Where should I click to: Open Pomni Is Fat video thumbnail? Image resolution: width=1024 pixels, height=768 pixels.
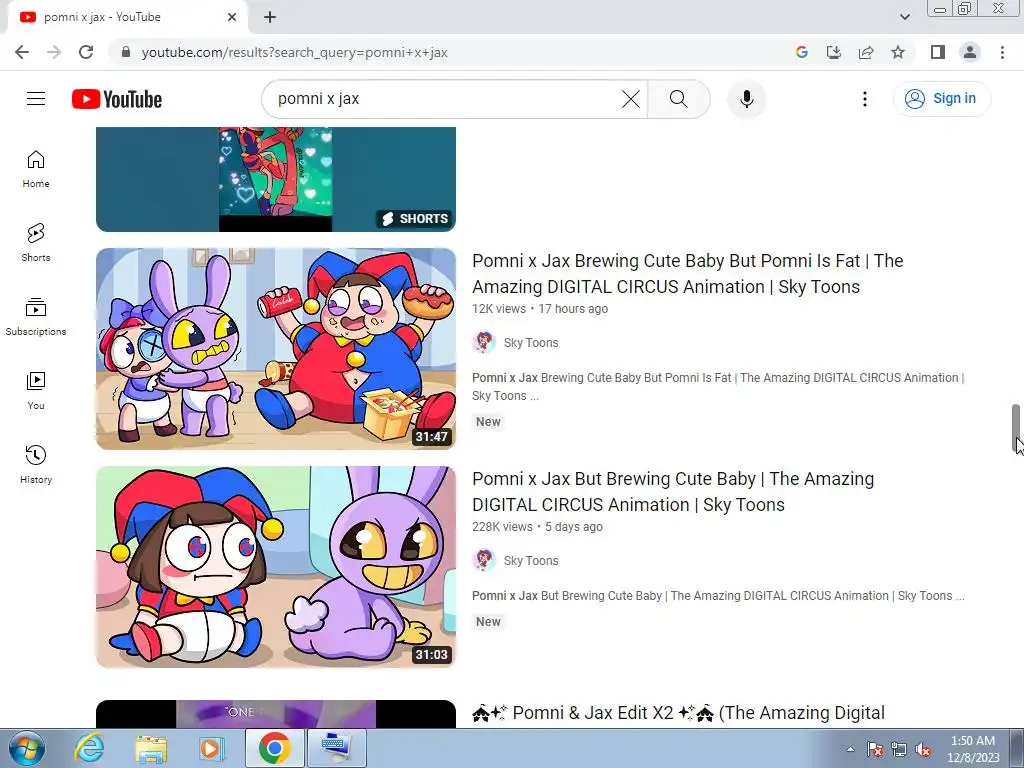tap(276, 349)
